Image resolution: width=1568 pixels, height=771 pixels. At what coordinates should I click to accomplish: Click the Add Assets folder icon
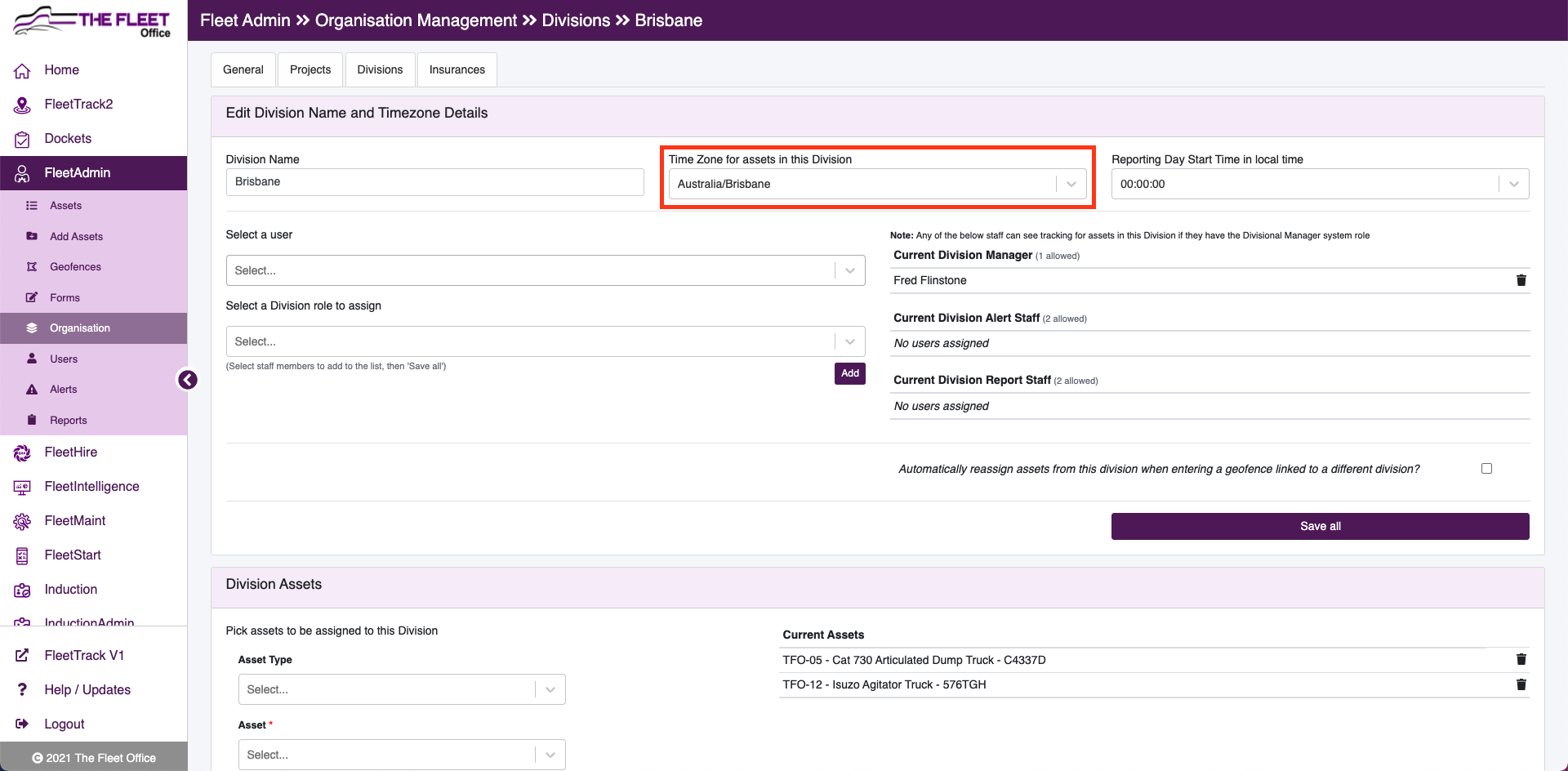32,236
